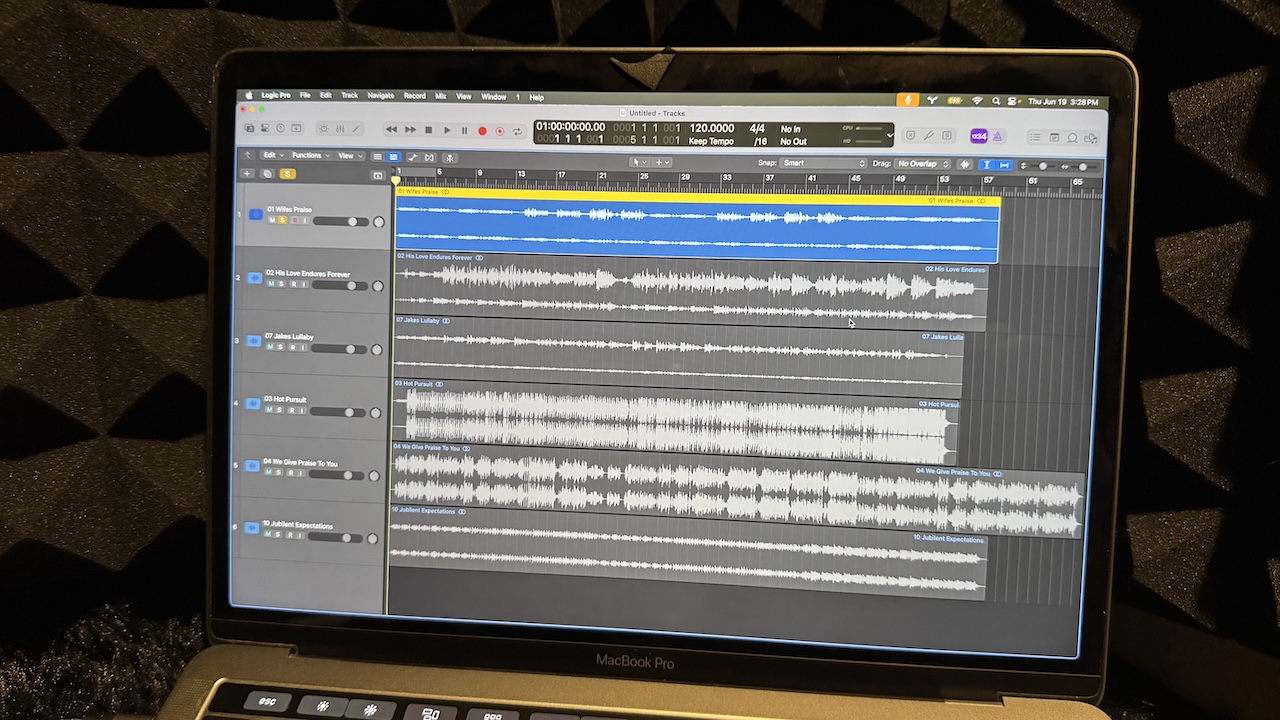Open the Apple Loops browser
Screen dimensions: 1280x720
[1073, 134]
